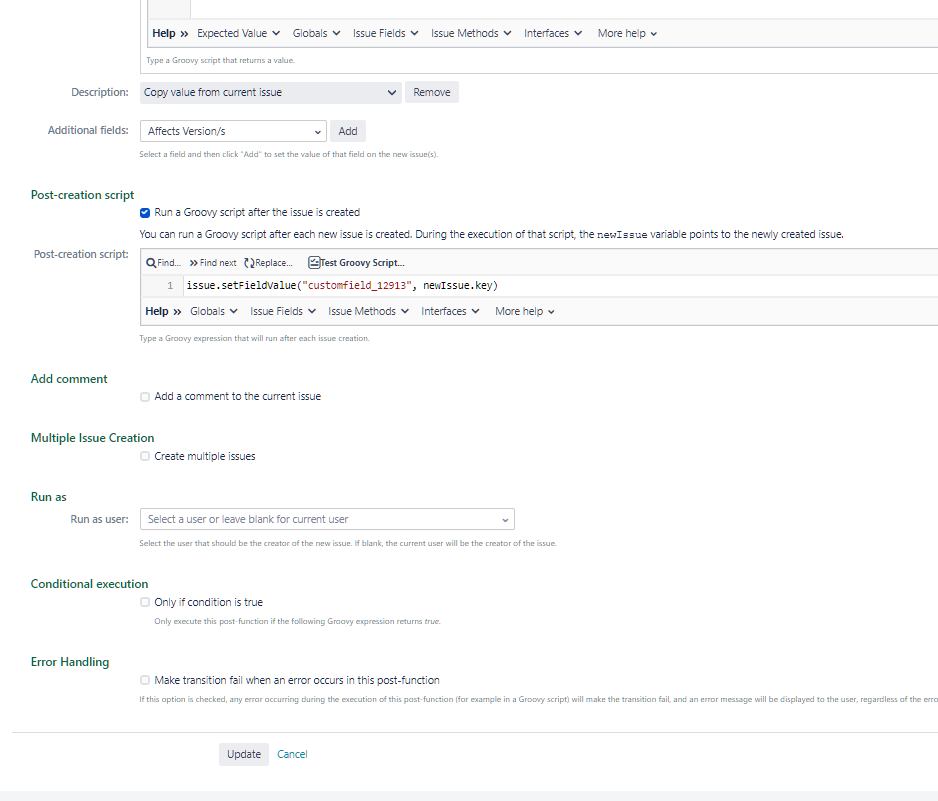The height and width of the screenshot is (801, 938).
Task: Click inside the post-creation script code line
Action: click(x=561, y=285)
